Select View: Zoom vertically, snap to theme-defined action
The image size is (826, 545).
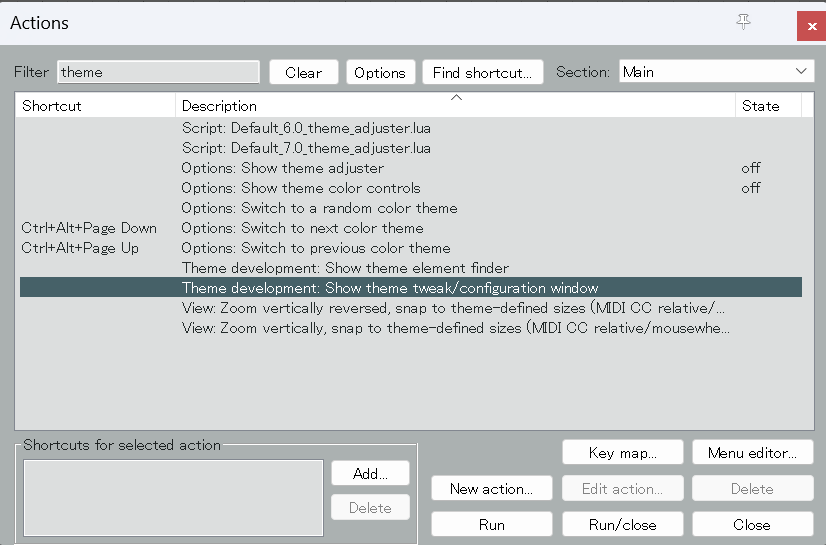click(411, 328)
